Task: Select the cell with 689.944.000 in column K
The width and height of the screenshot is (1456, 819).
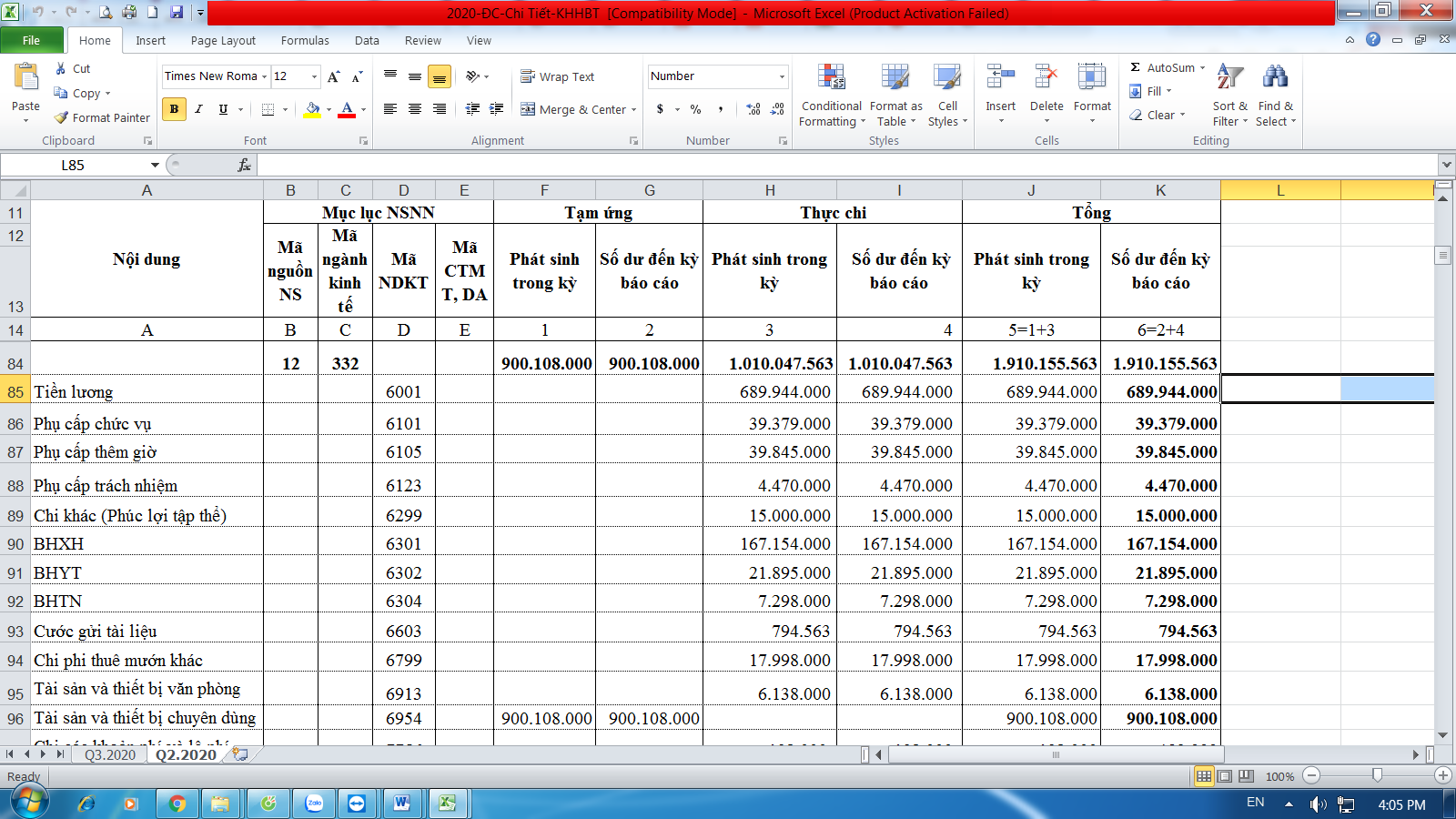Action: (x=1161, y=391)
